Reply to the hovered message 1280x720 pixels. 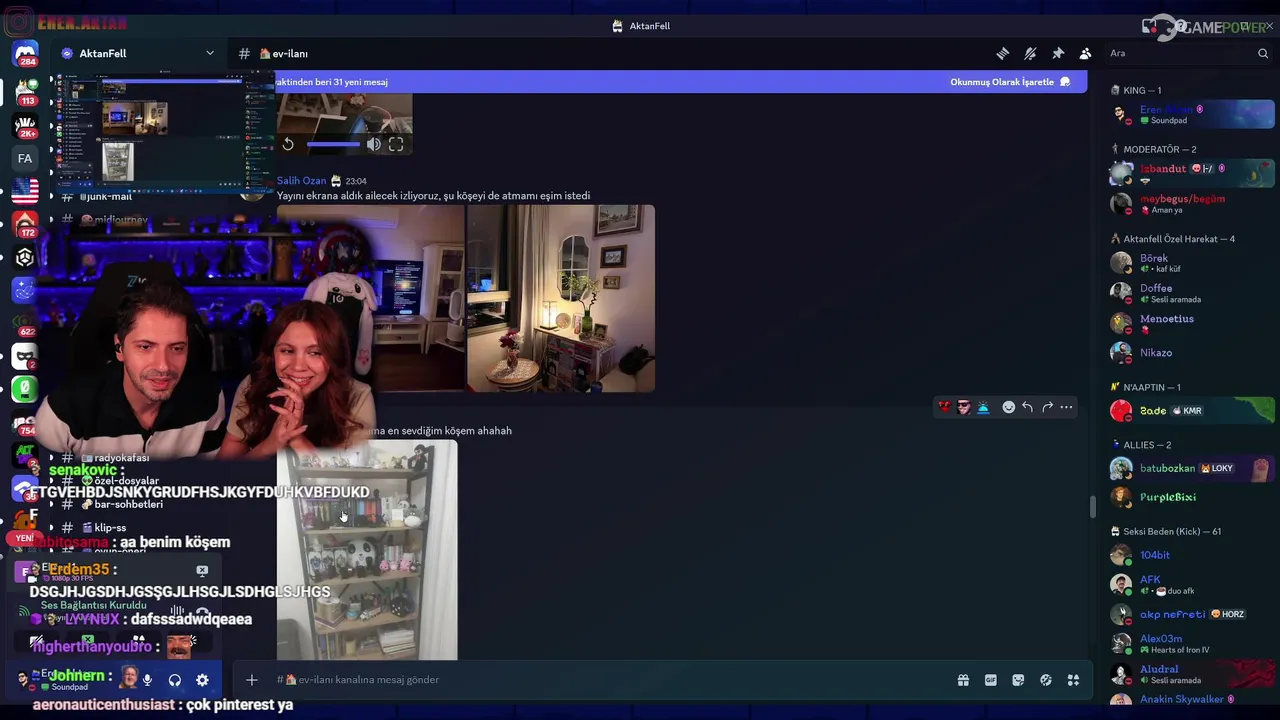[1027, 407]
